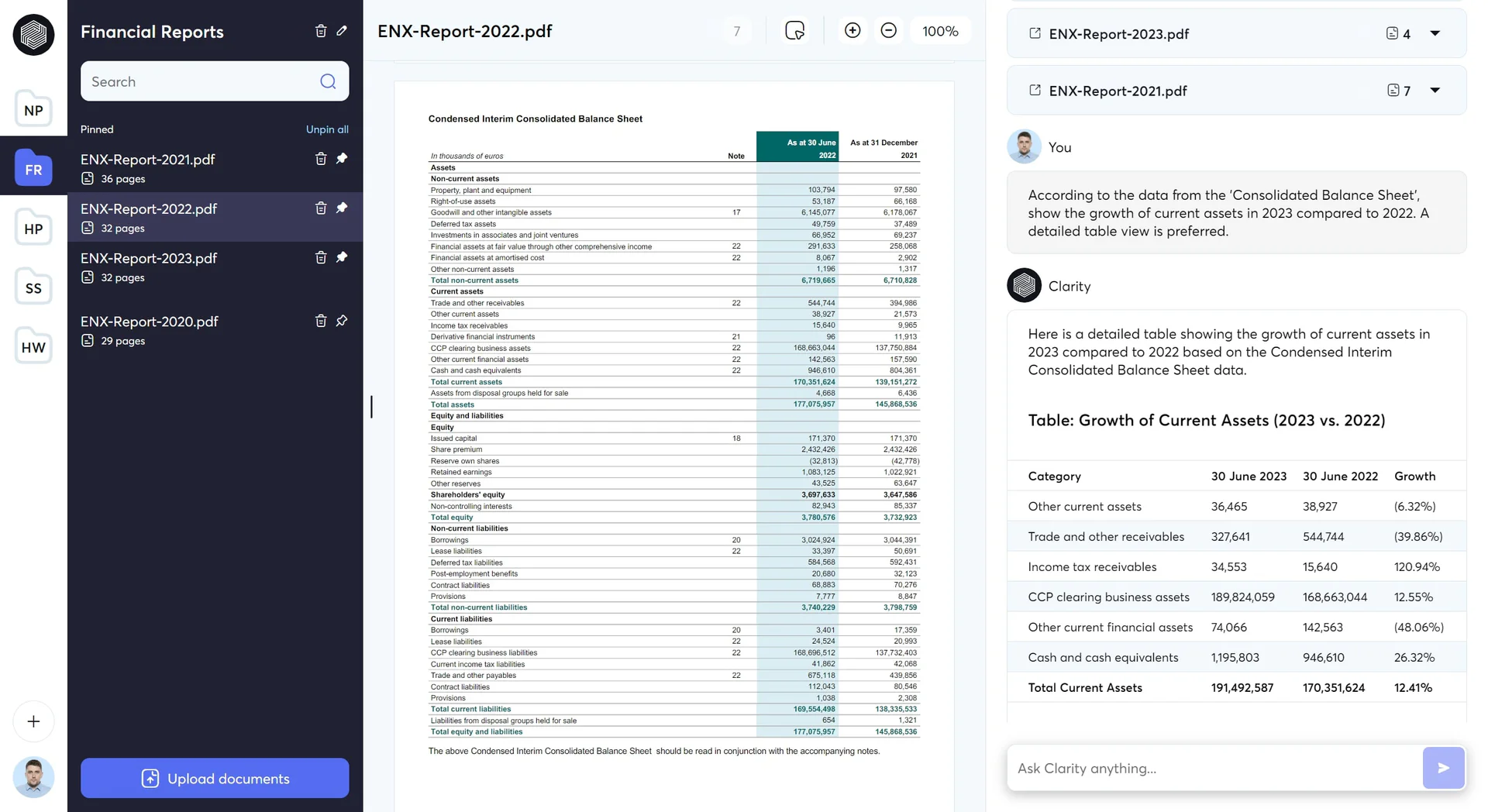Click the zoom in plus icon
1488x812 pixels.
click(852, 31)
